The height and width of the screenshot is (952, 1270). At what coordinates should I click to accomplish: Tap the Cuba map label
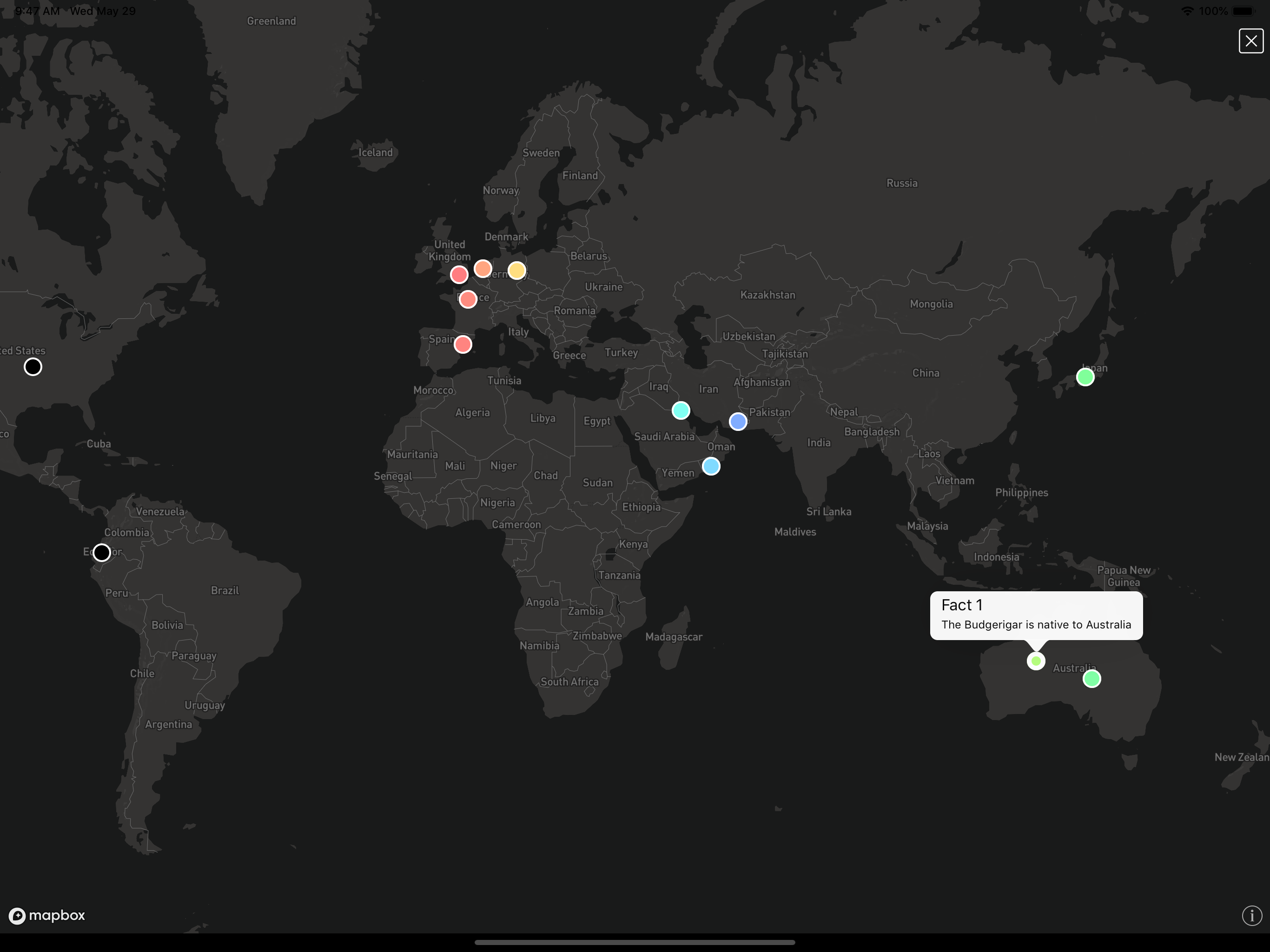[99, 444]
